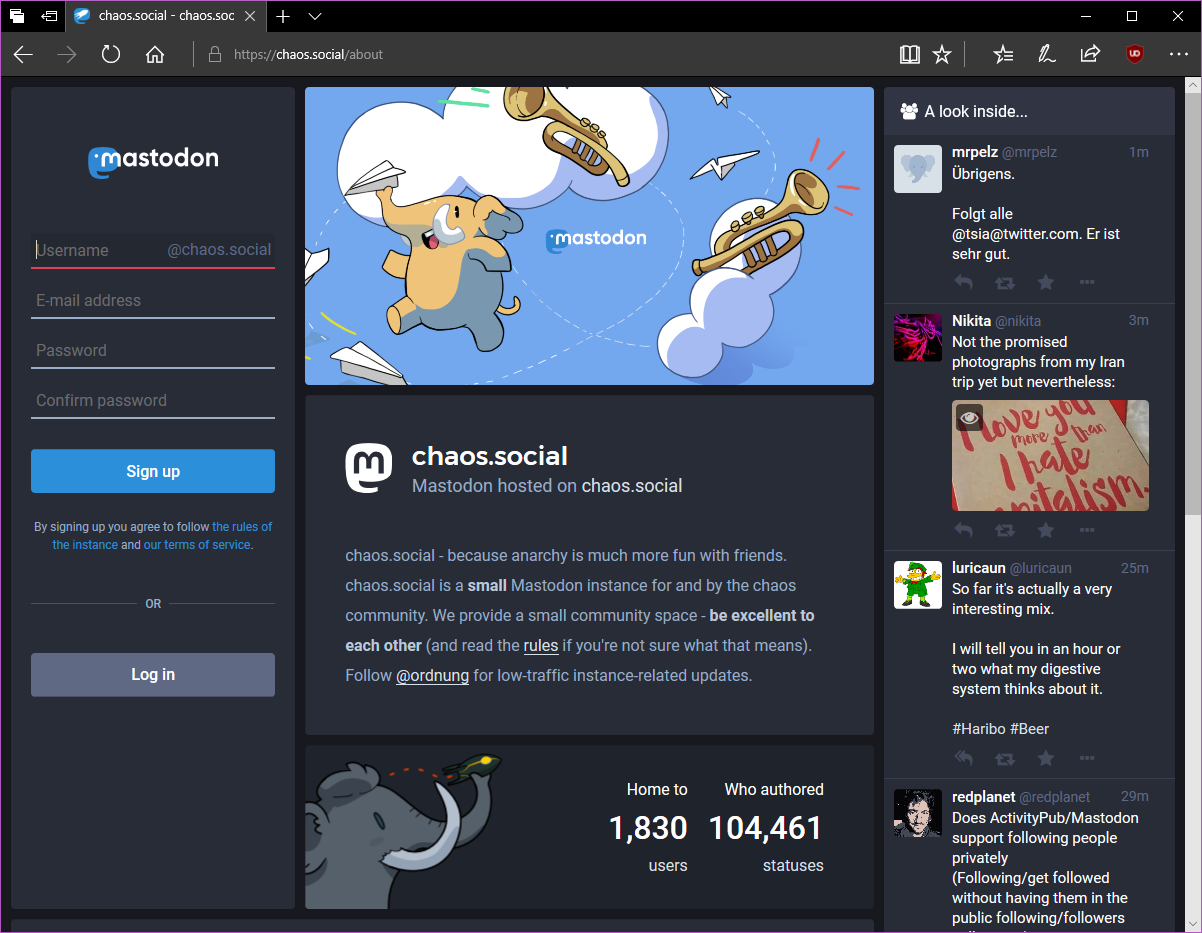
Task: Click the browser Back arrow
Action: pyautogui.click(x=23, y=55)
